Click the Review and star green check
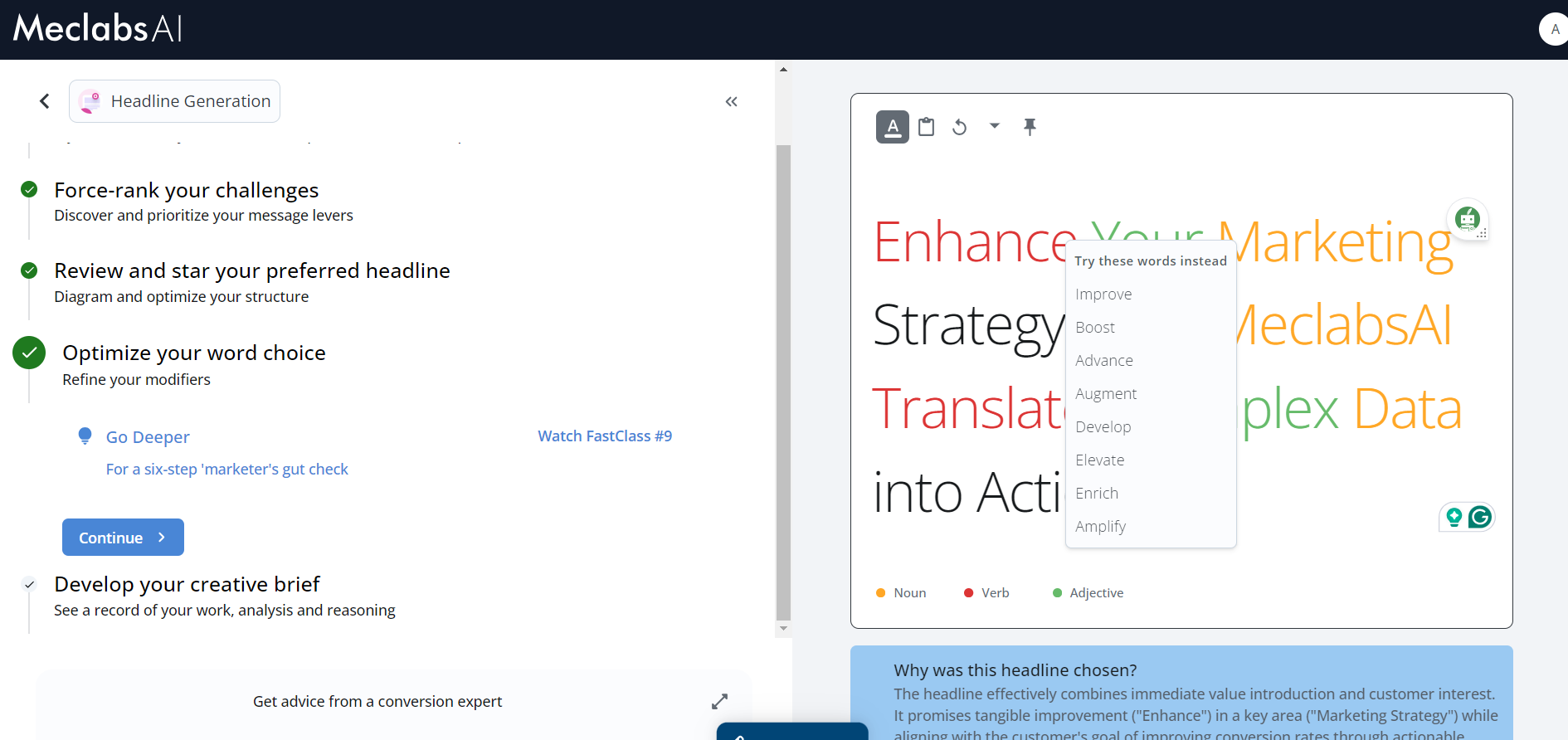This screenshot has height=740, width=1568. 29,270
